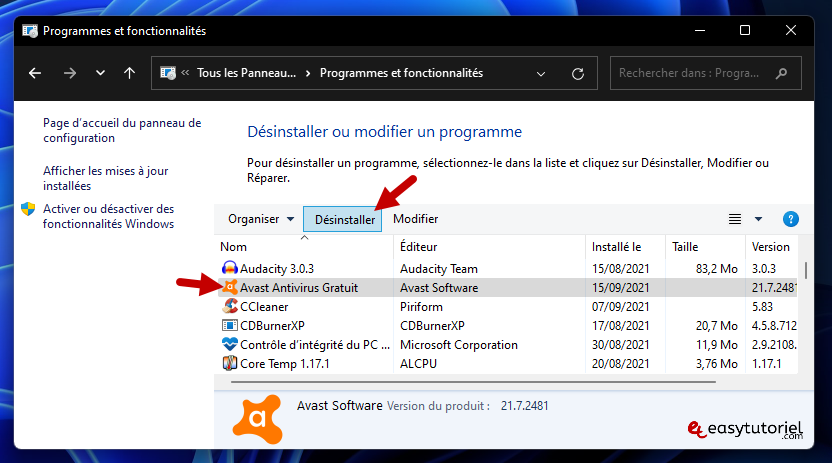Click install date 15/08/2021

click(620, 269)
